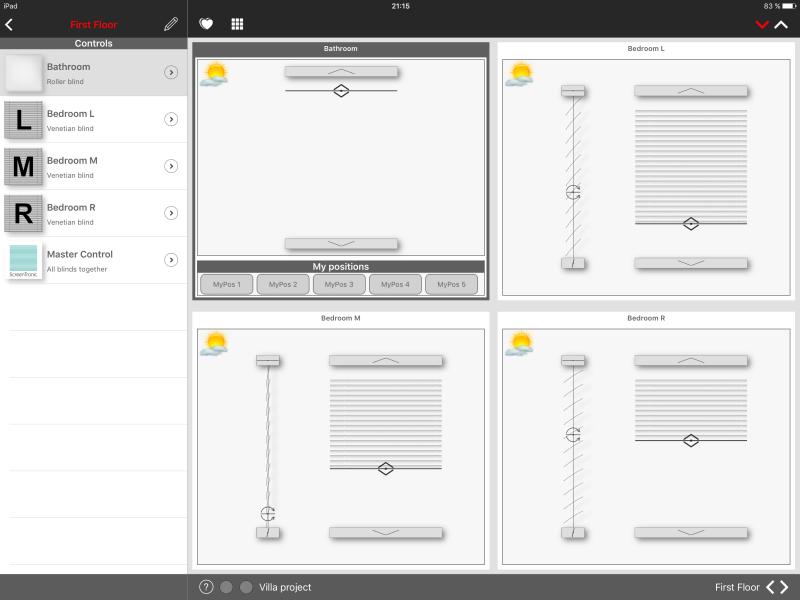800x600 pixels.
Task: Tap the pencil edit icon
Action: point(170,24)
